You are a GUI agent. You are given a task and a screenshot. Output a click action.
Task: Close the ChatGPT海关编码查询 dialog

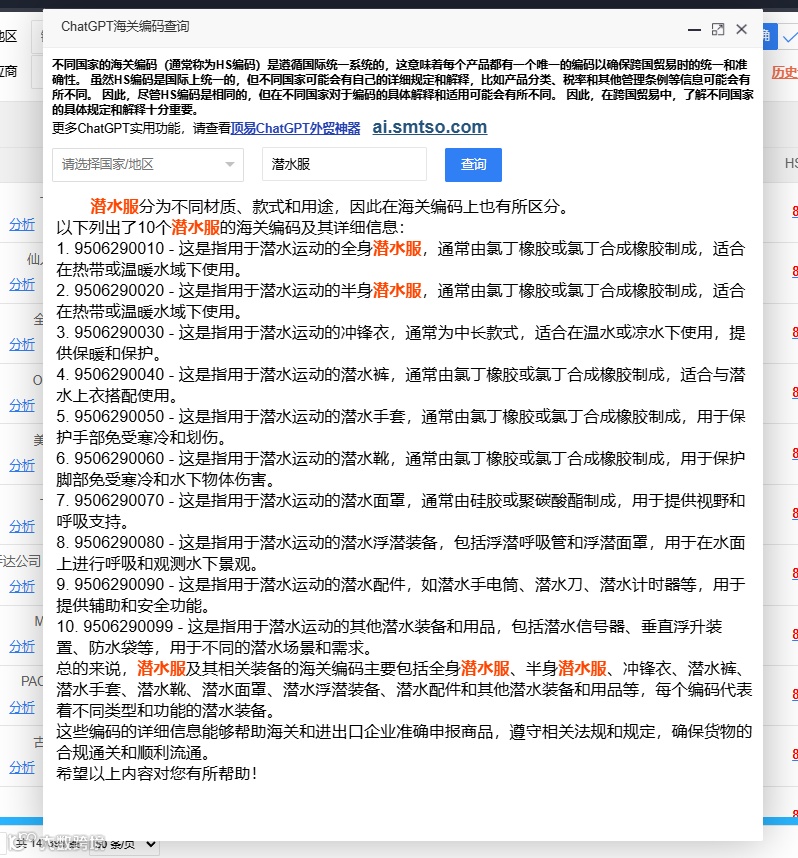(x=742, y=29)
